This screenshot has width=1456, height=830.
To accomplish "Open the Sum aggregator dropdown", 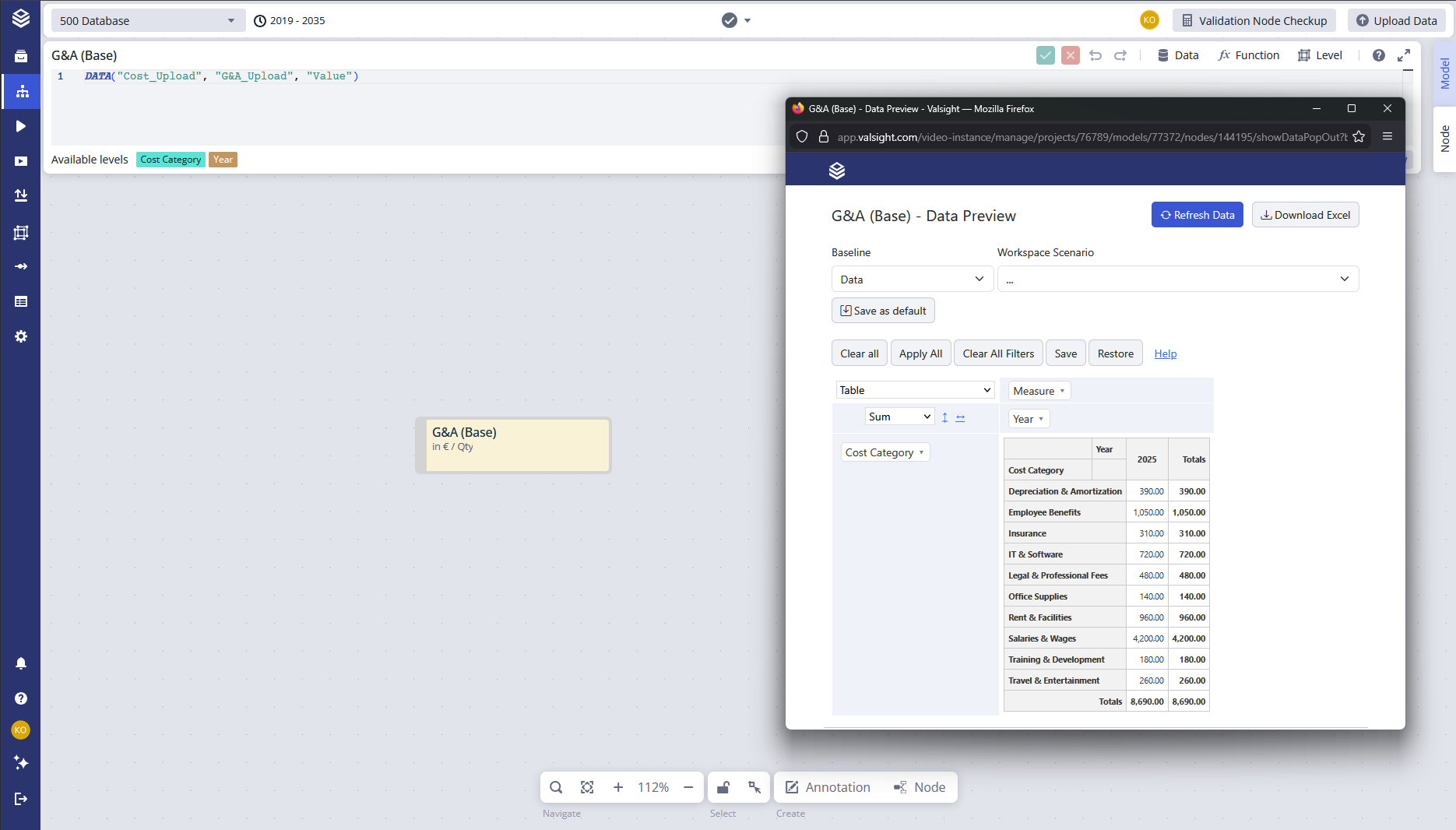I will click(899, 417).
